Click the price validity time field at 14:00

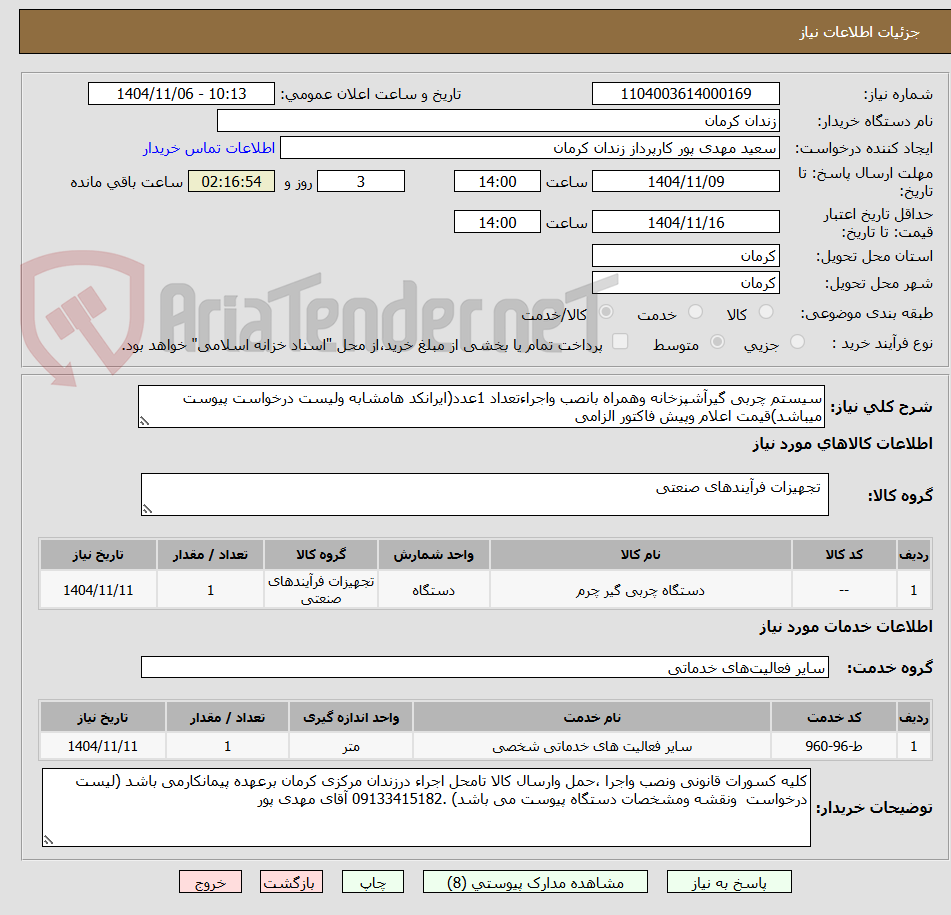click(497, 222)
